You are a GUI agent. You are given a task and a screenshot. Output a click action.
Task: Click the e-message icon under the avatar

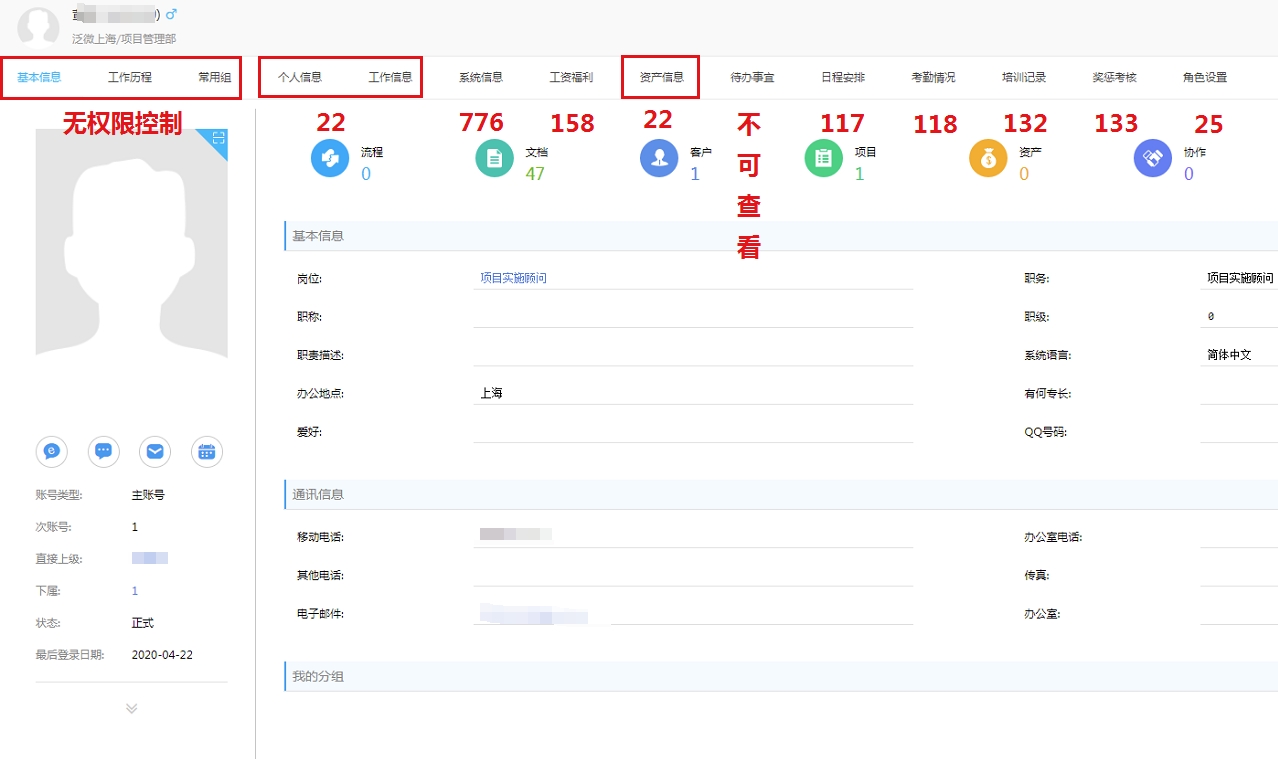52,452
